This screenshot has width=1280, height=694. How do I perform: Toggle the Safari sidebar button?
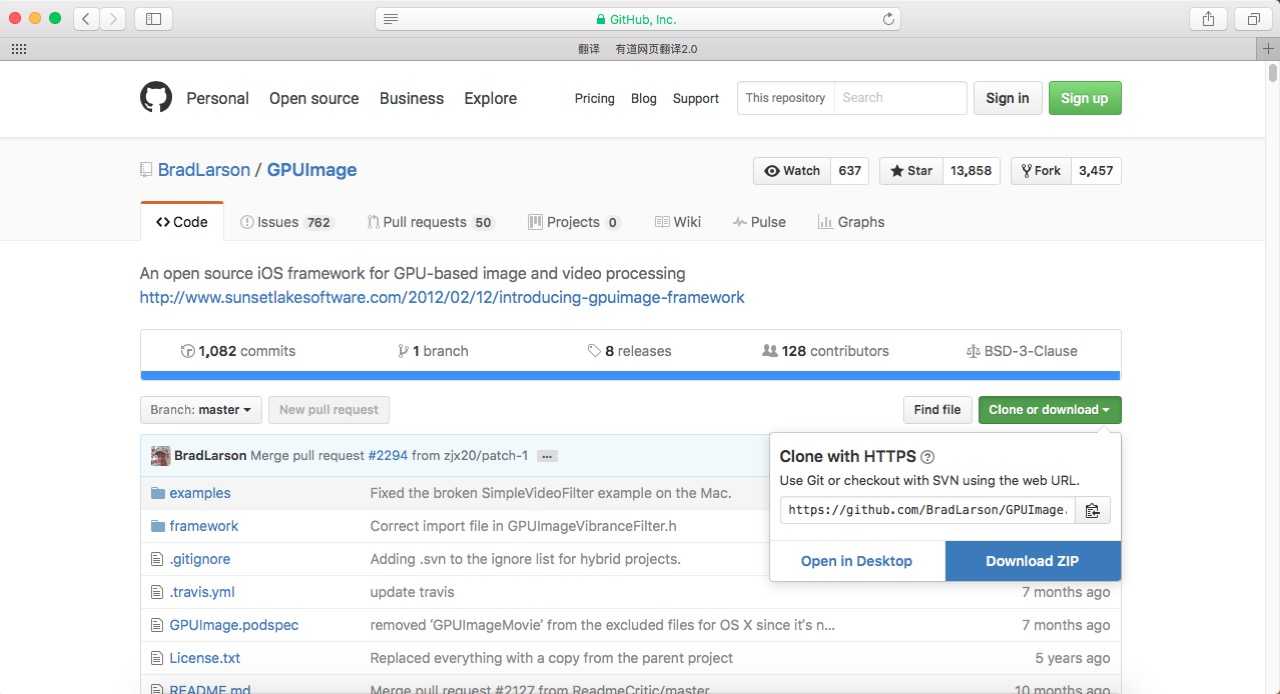point(153,19)
